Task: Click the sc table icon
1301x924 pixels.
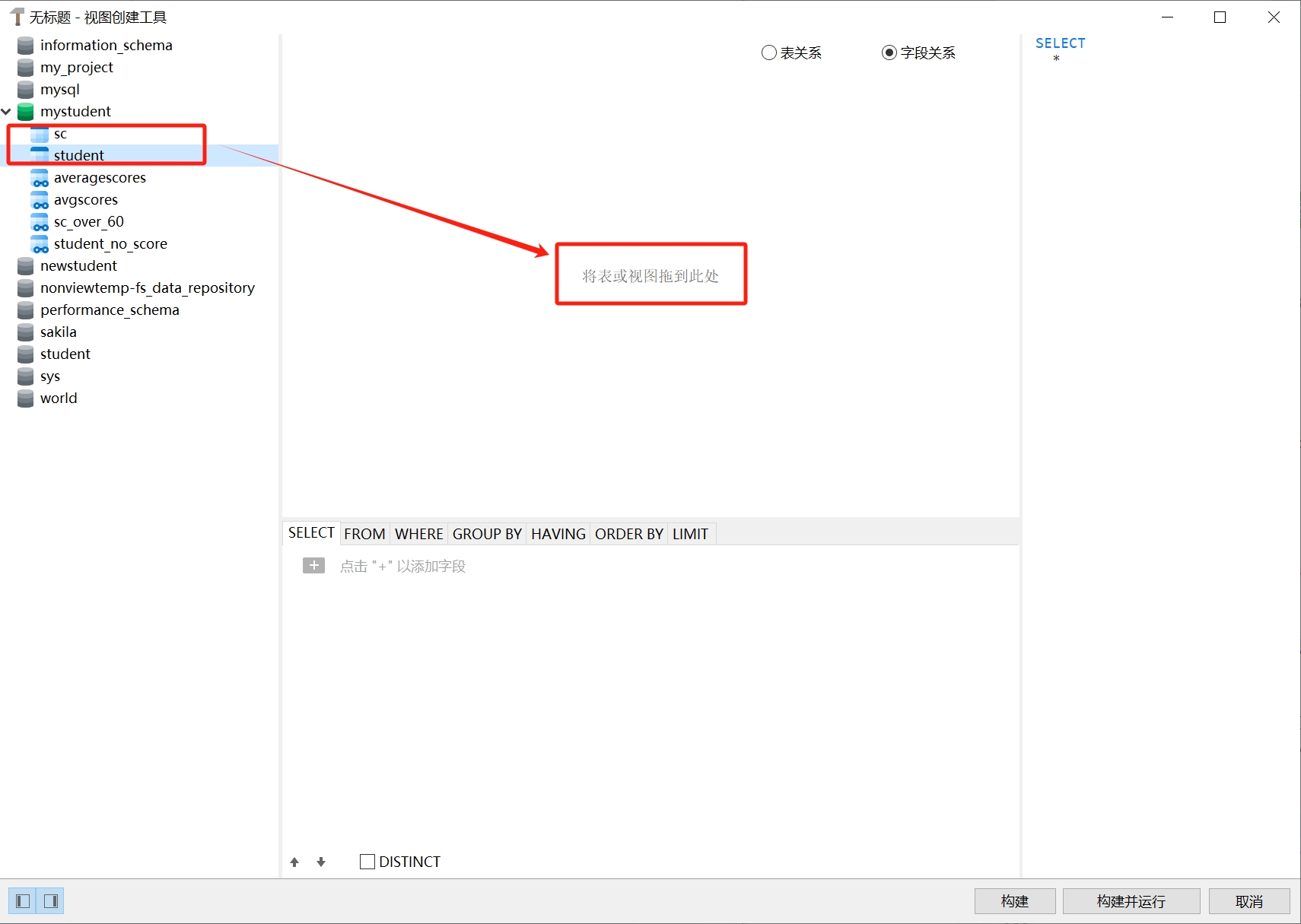Action: pos(40,135)
